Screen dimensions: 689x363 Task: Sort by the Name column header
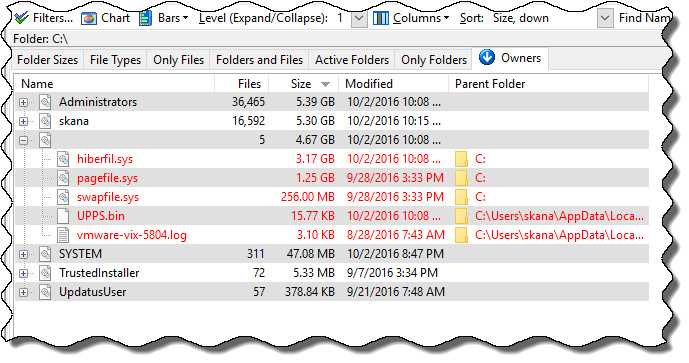(x=115, y=84)
